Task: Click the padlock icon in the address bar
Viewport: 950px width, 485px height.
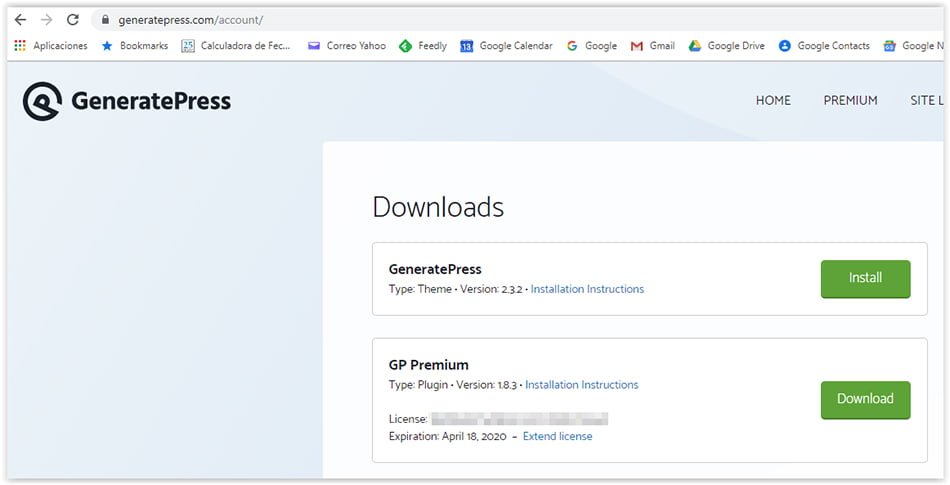Action: (x=105, y=20)
